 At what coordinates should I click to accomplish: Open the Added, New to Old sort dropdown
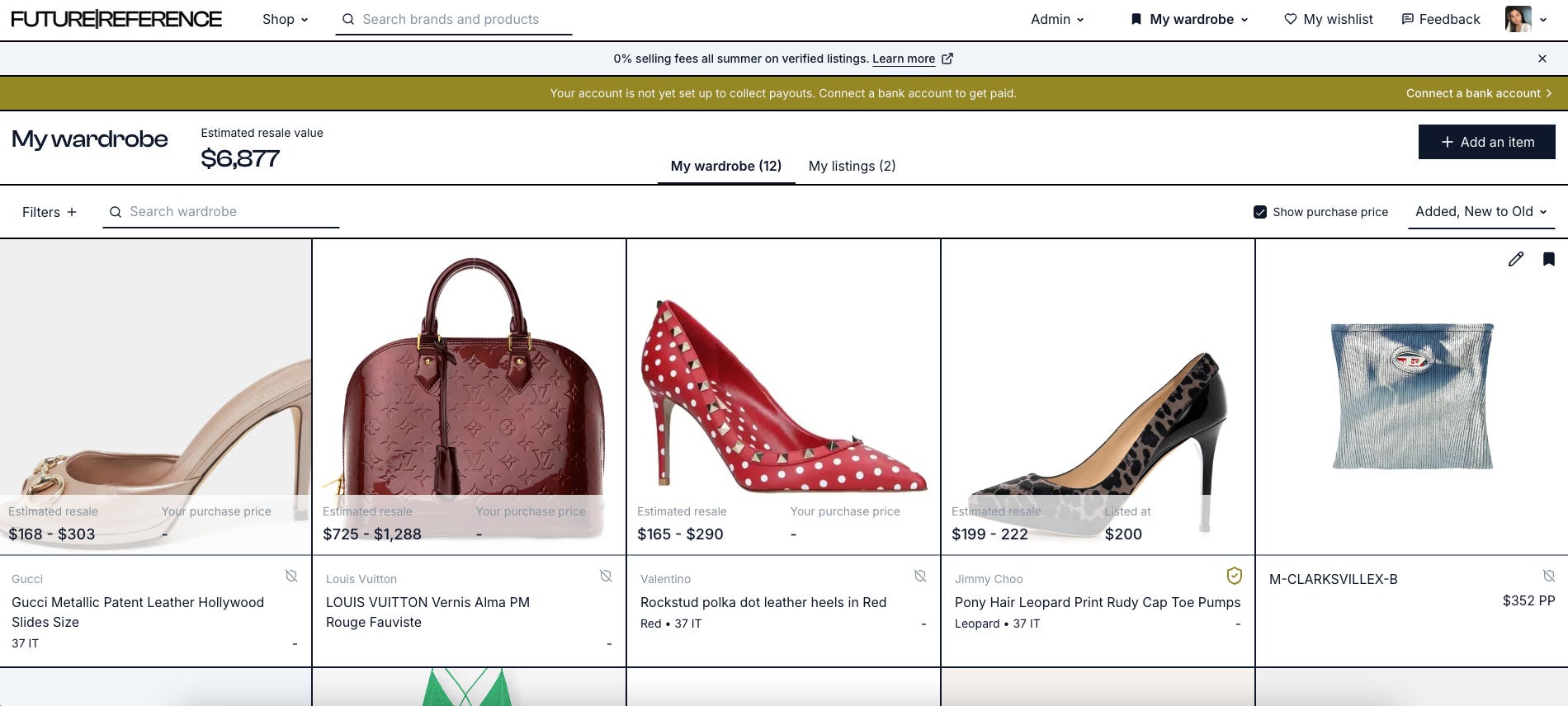[x=1481, y=212]
